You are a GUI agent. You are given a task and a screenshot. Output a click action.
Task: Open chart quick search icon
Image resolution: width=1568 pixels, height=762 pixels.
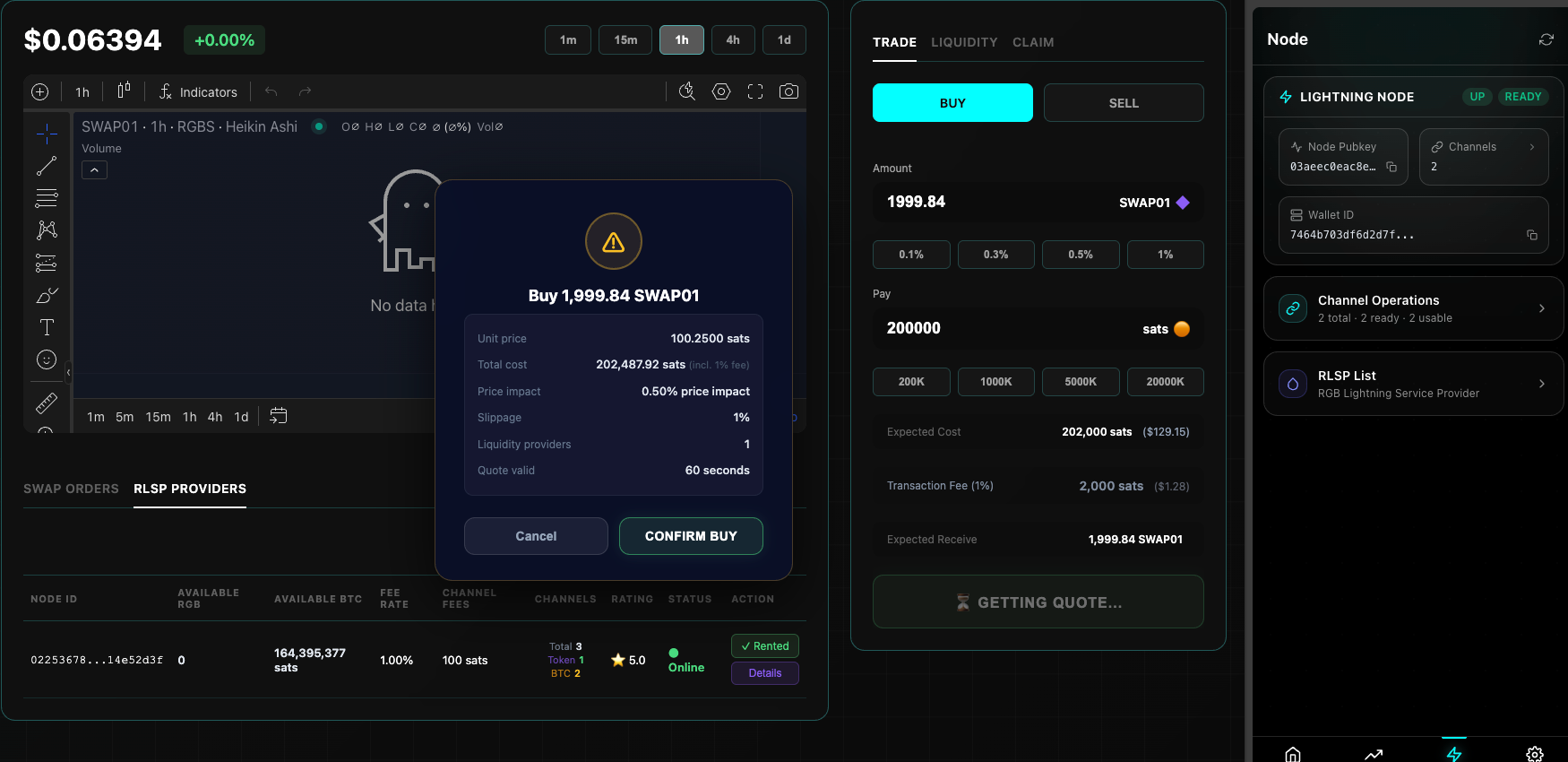coord(687,91)
